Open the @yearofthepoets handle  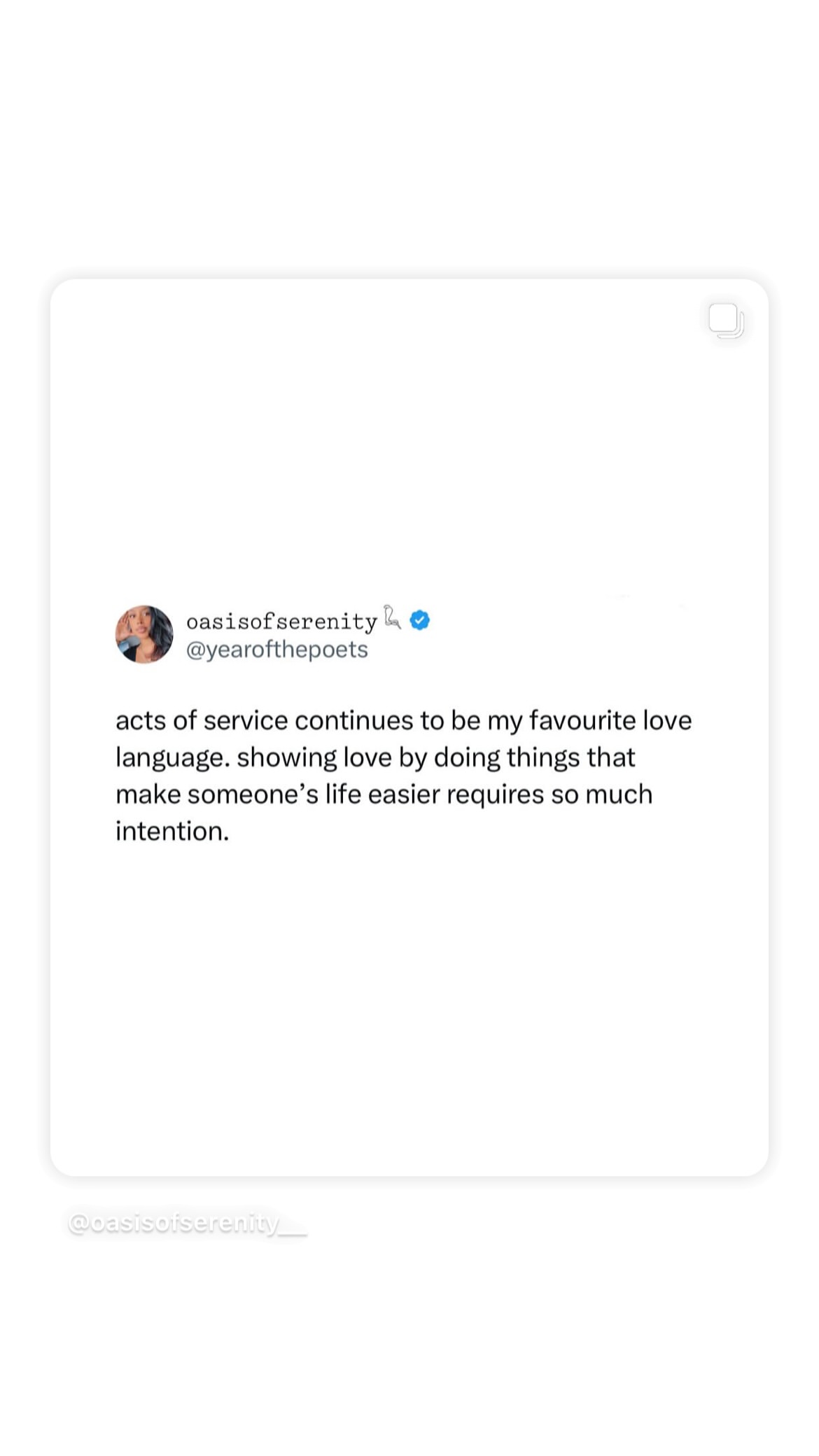(x=276, y=650)
